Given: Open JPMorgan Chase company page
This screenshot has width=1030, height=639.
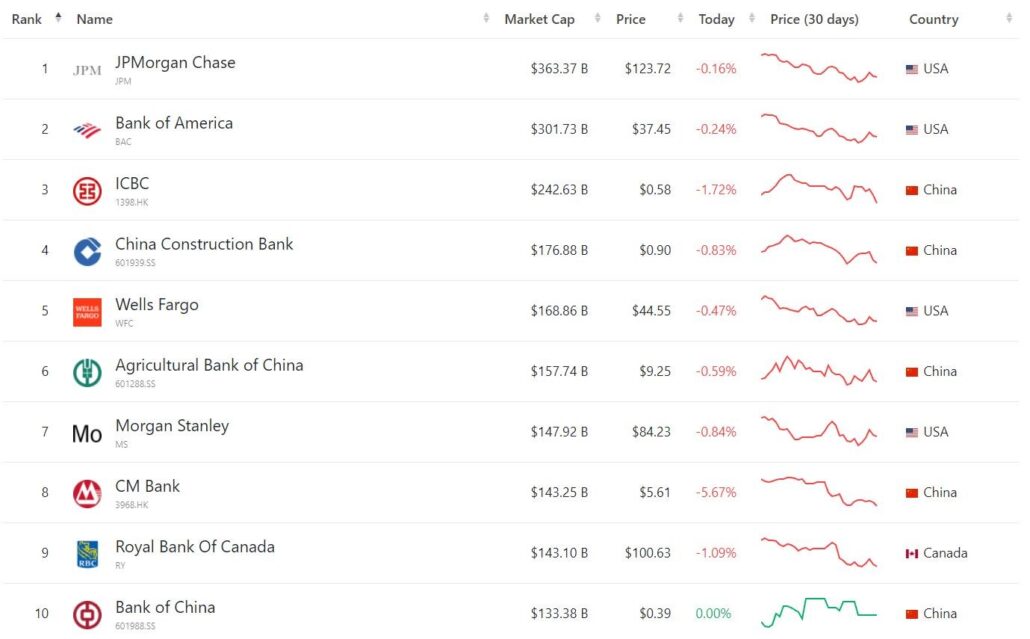Looking at the screenshot, I should pyautogui.click(x=176, y=62).
